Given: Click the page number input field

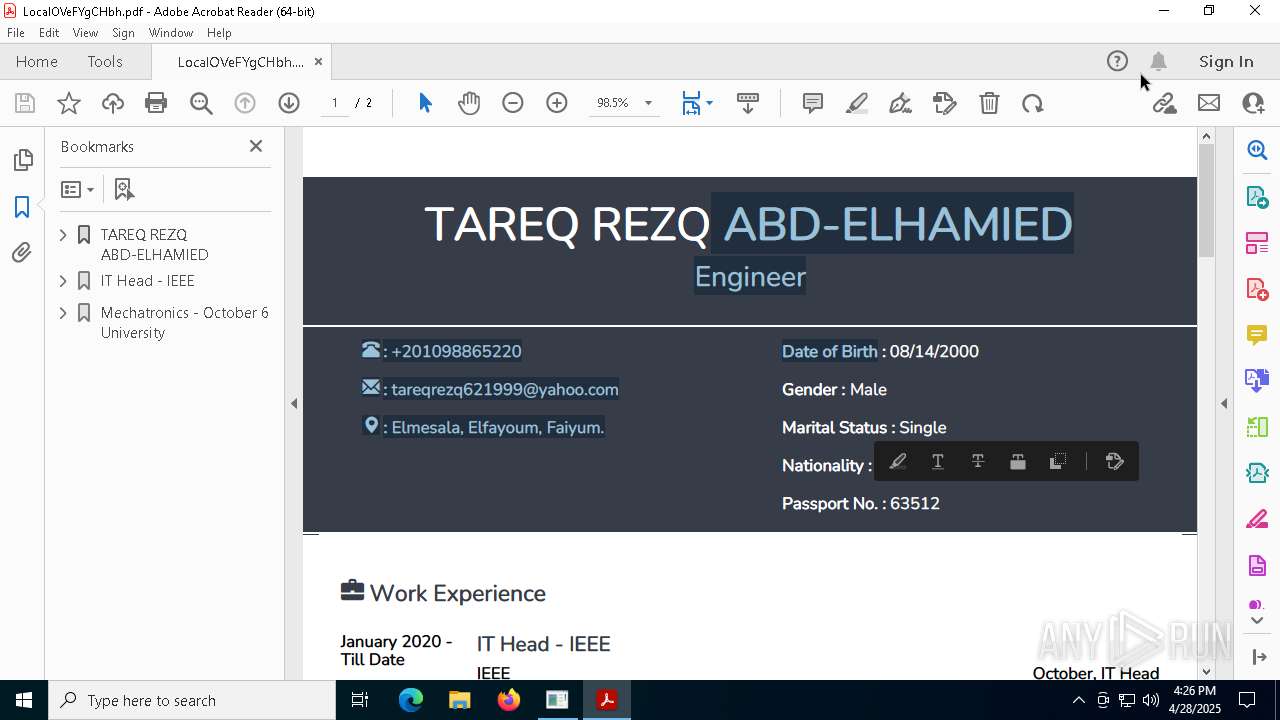Looking at the screenshot, I should (335, 103).
